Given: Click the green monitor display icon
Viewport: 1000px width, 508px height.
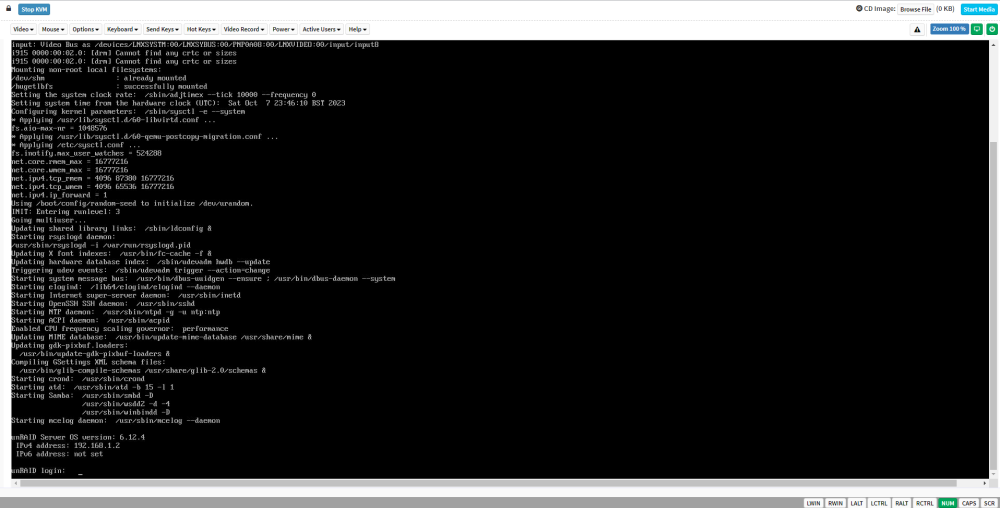Looking at the screenshot, I should pos(976,29).
